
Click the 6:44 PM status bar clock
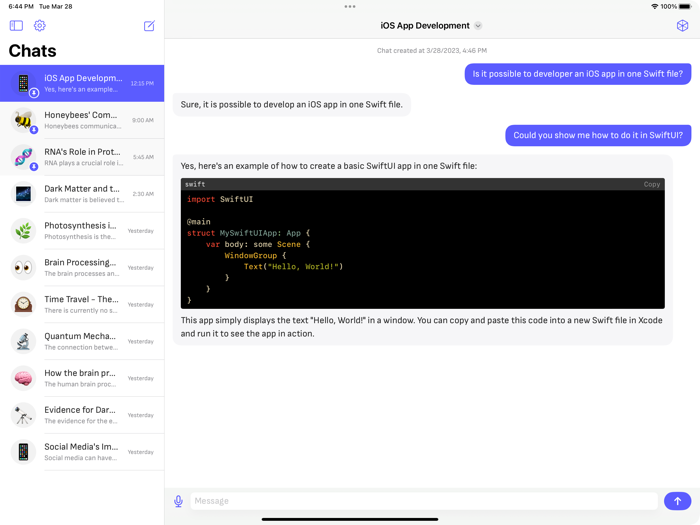point(21,6)
